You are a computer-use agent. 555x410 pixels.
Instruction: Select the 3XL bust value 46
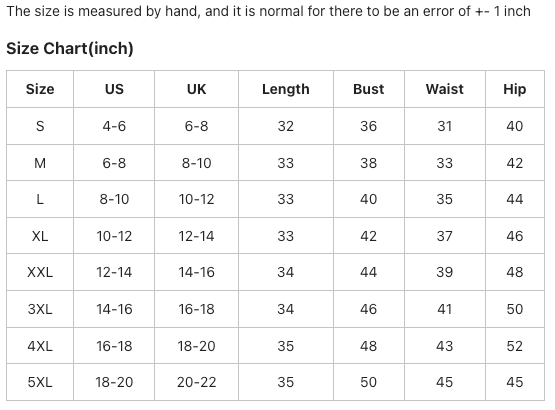tap(368, 309)
